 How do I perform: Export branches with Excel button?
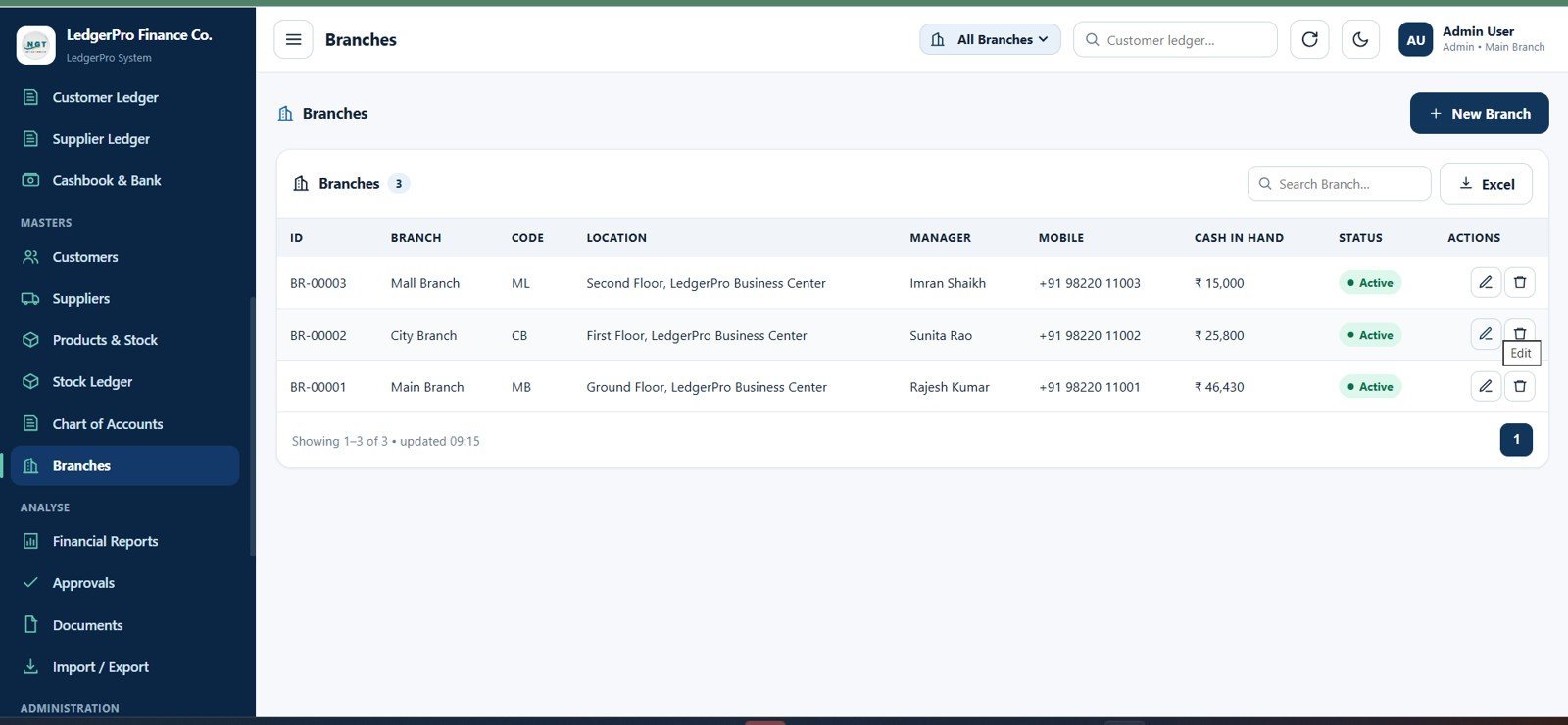[x=1486, y=184]
